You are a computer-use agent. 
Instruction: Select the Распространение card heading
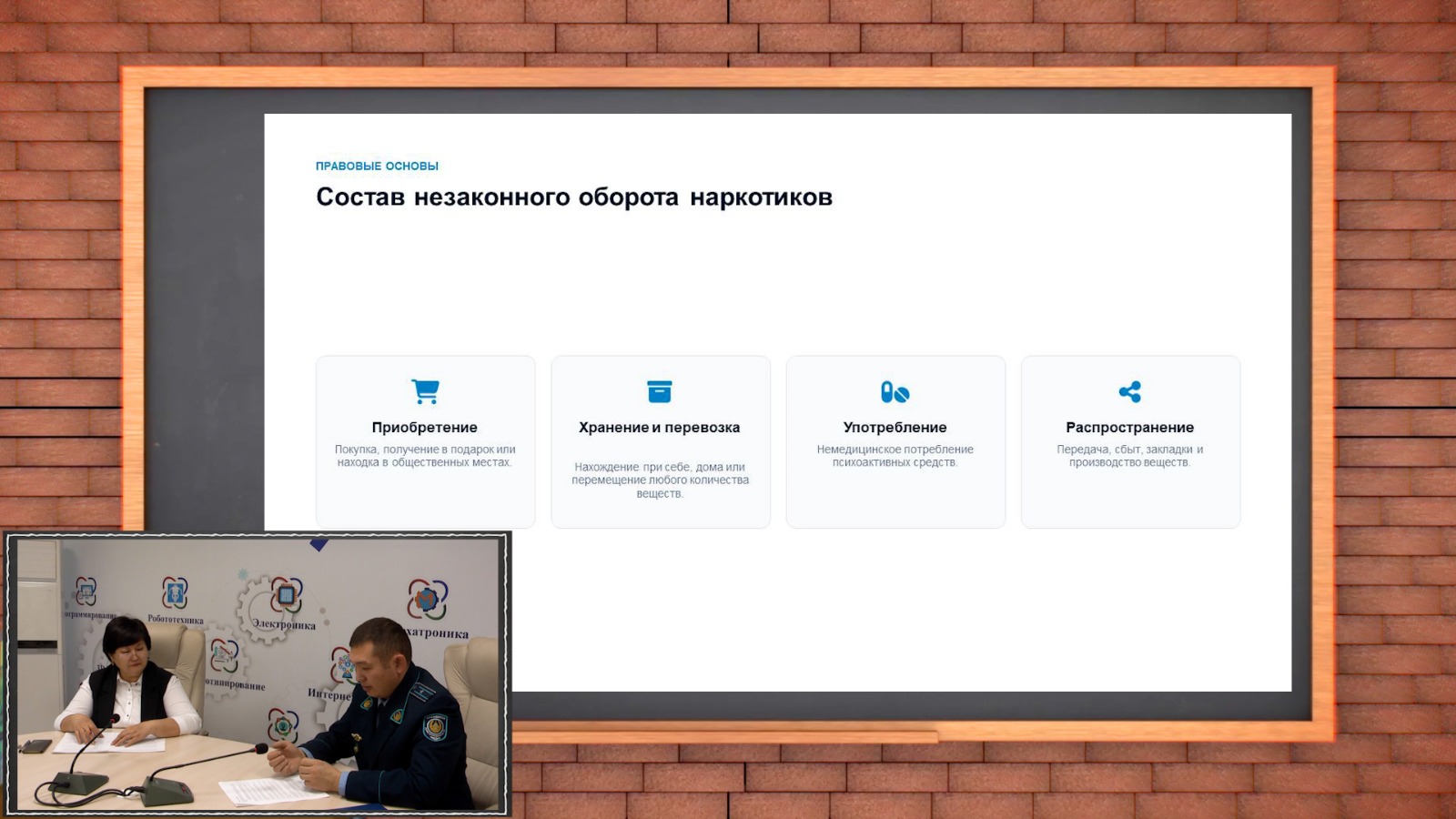tap(1129, 428)
